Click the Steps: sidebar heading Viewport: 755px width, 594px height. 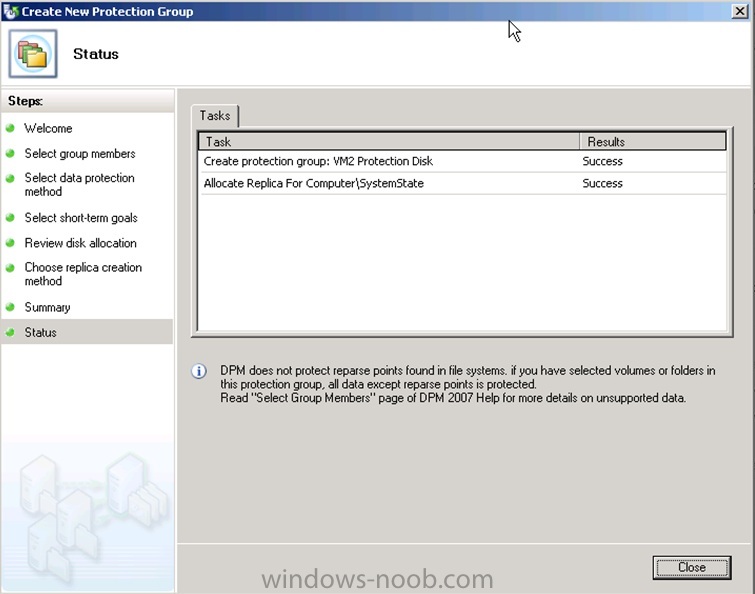coord(26,101)
